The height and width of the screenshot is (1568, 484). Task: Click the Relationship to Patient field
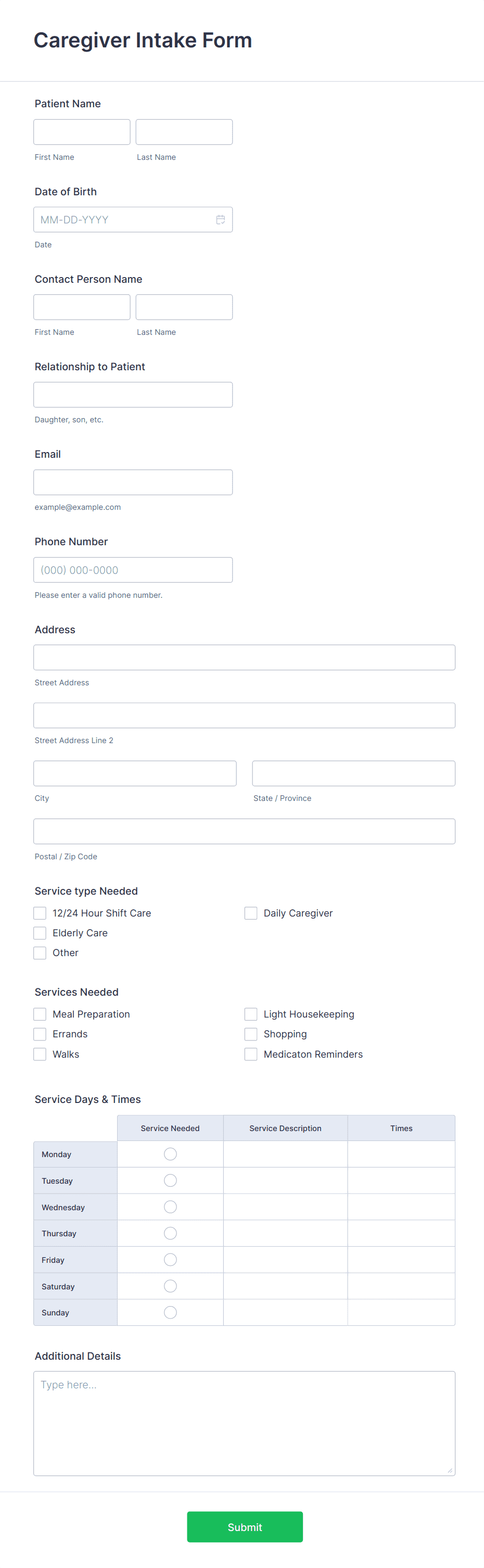(133, 394)
